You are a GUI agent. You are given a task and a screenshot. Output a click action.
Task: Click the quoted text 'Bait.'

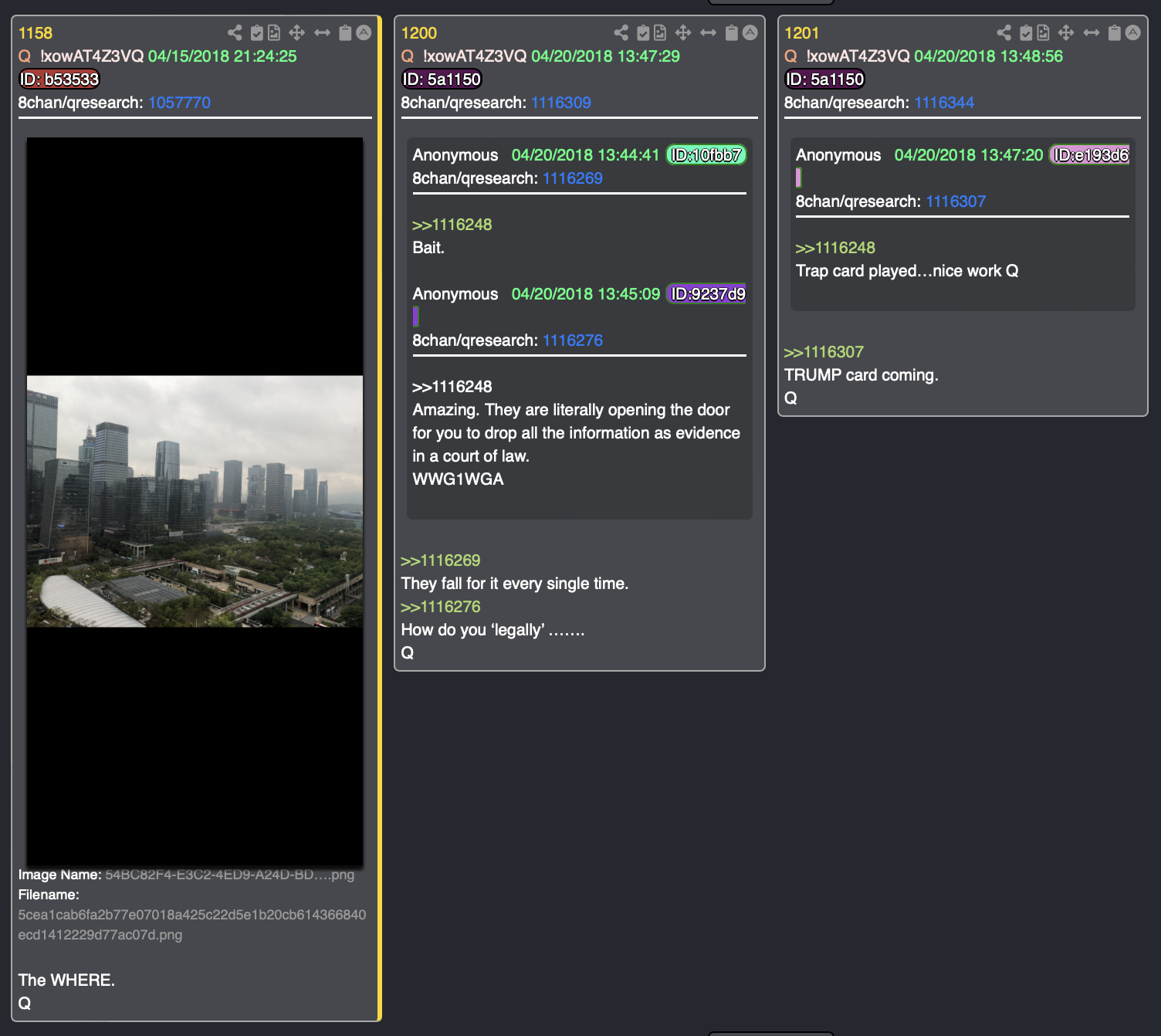[x=428, y=248]
